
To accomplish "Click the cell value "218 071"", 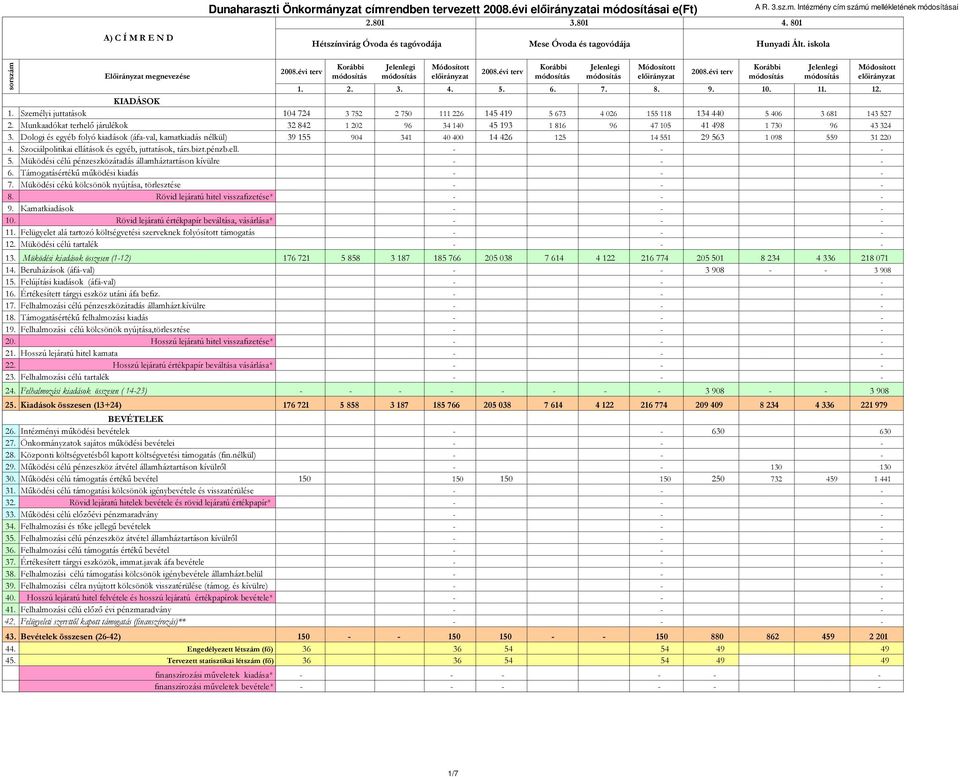I will click(875, 258).
